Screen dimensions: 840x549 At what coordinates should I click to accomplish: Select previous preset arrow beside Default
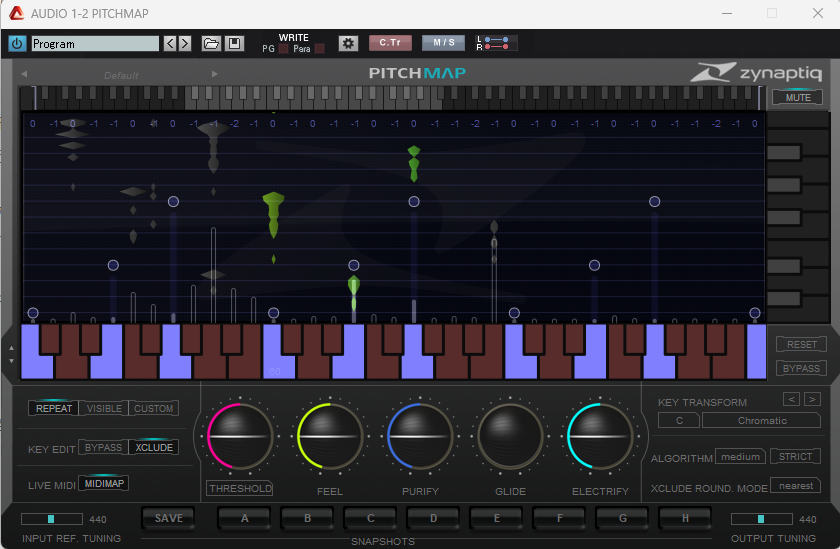coord(24,74)
